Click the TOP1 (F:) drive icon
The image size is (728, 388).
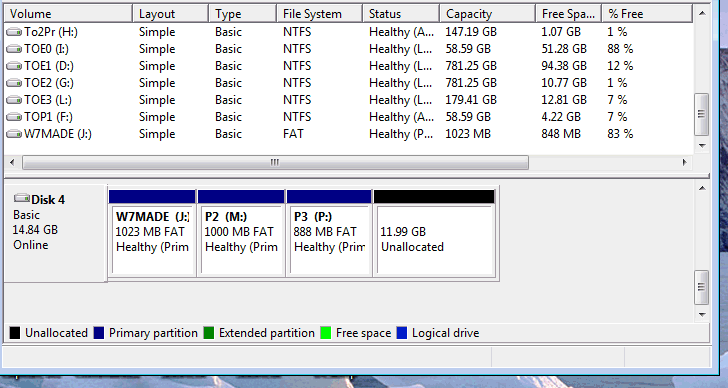(x=14, y=117)
